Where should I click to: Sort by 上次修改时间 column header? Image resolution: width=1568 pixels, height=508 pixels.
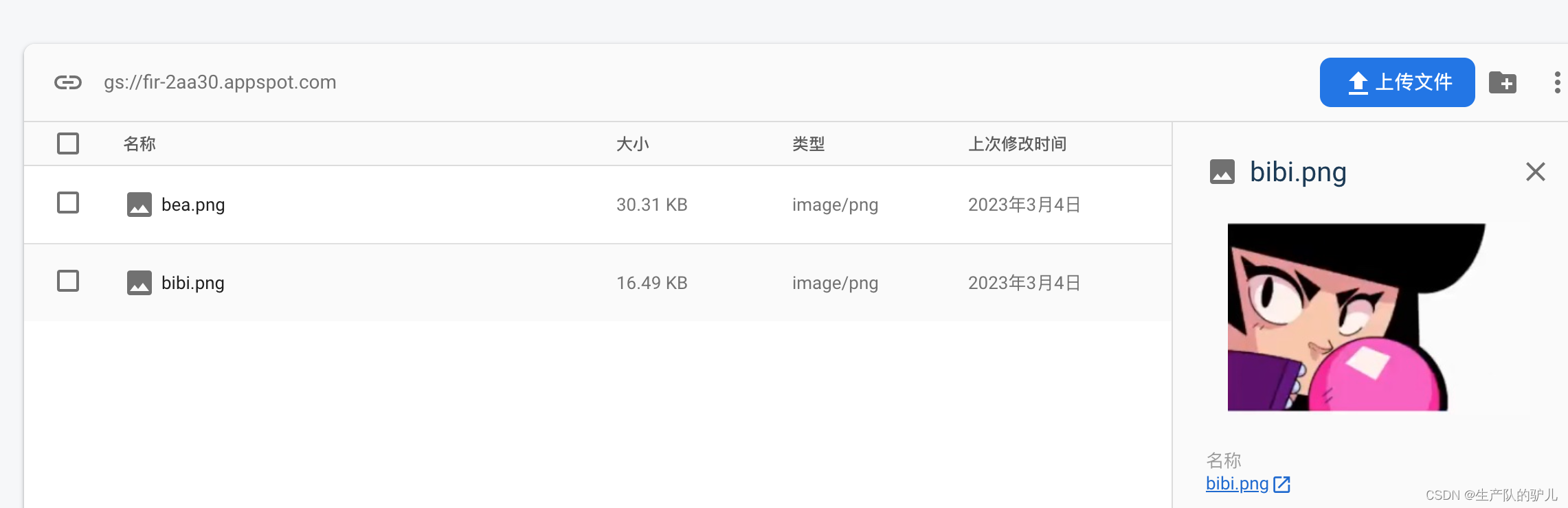tap(1017, 143)
